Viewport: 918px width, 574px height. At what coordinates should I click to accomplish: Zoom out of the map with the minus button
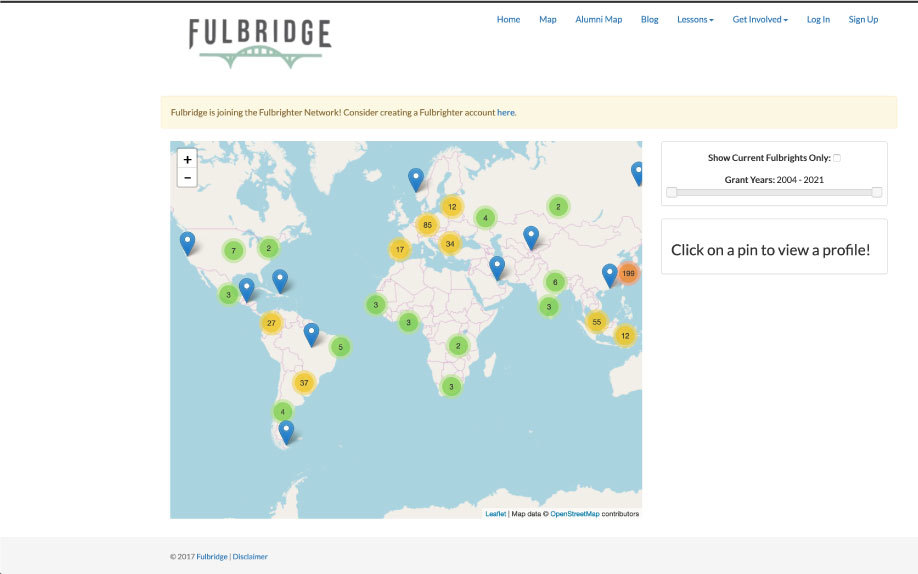pyautogui.click(x=187, y=177)
